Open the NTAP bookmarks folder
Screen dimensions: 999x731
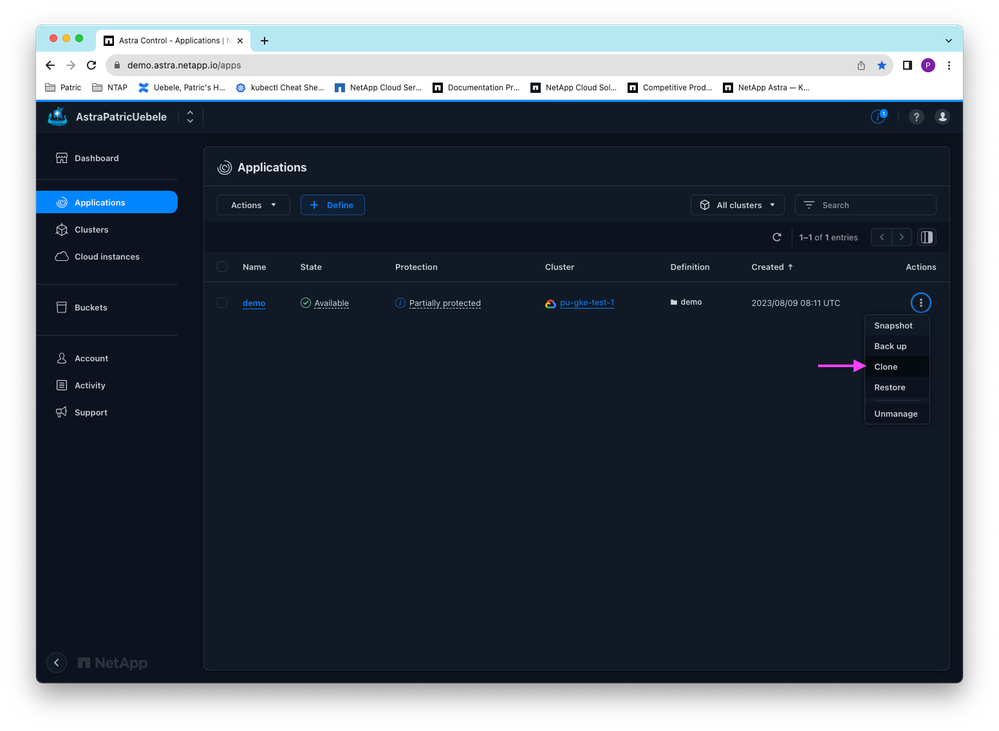110,88
